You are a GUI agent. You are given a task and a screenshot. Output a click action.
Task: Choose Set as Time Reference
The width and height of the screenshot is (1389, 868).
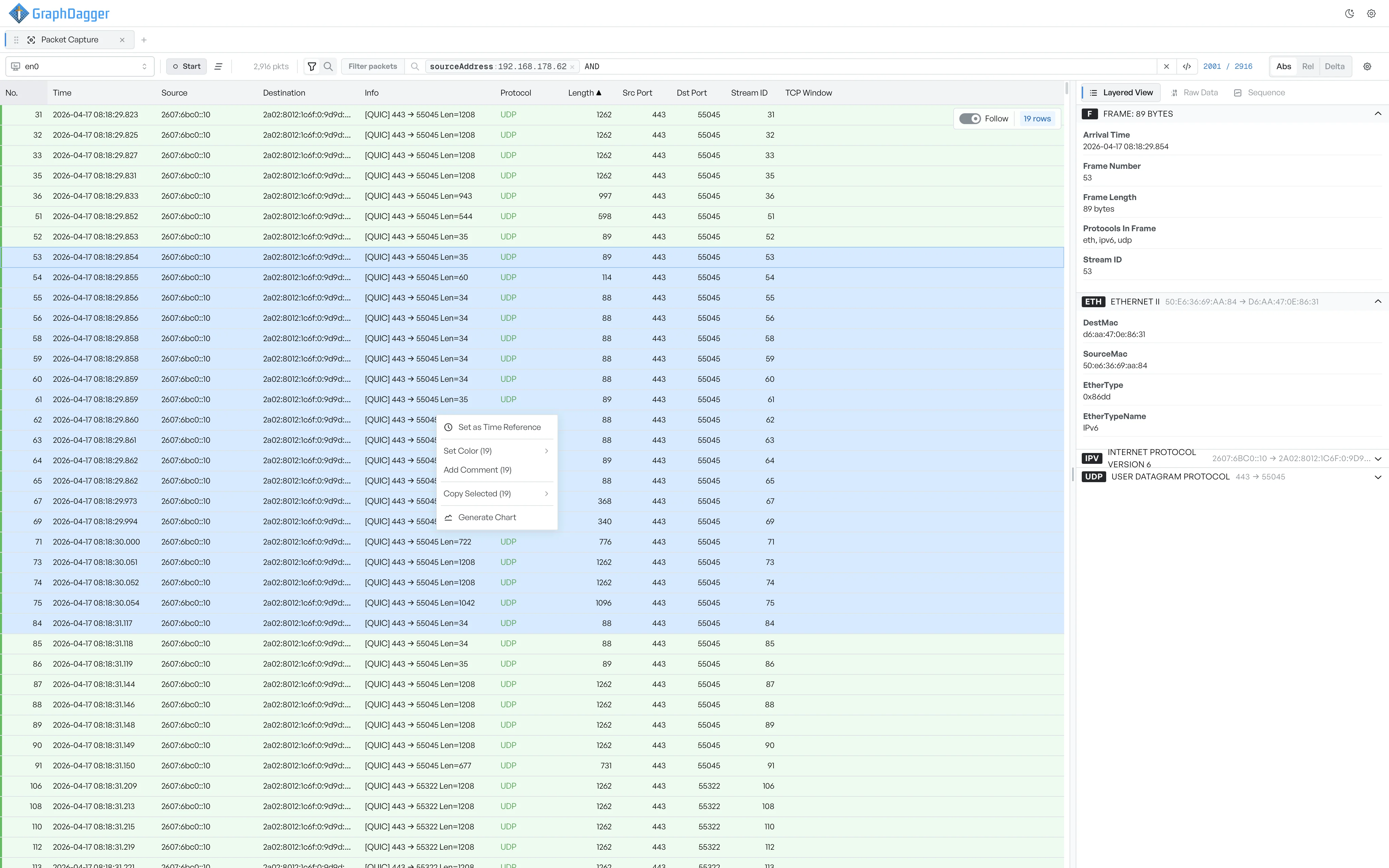pyautogui.click(x=496, y=427)
